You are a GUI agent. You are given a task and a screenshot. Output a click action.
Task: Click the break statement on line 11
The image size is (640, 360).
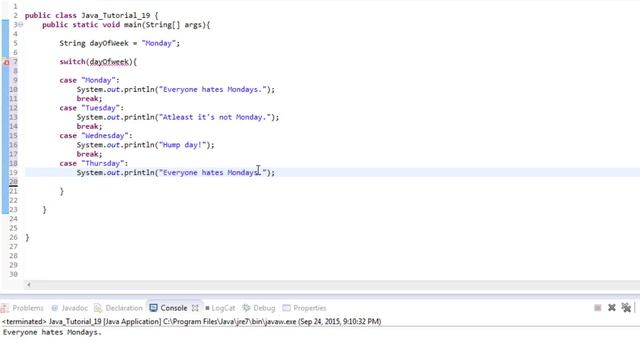click(89, 99)
